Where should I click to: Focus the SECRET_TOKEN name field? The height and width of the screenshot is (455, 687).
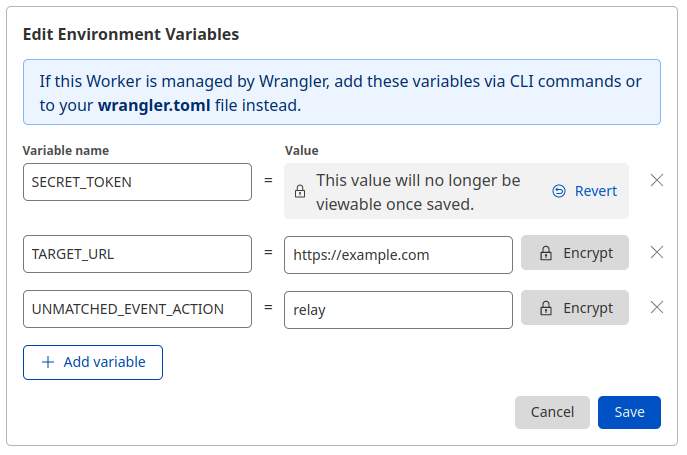coord(137,182)
